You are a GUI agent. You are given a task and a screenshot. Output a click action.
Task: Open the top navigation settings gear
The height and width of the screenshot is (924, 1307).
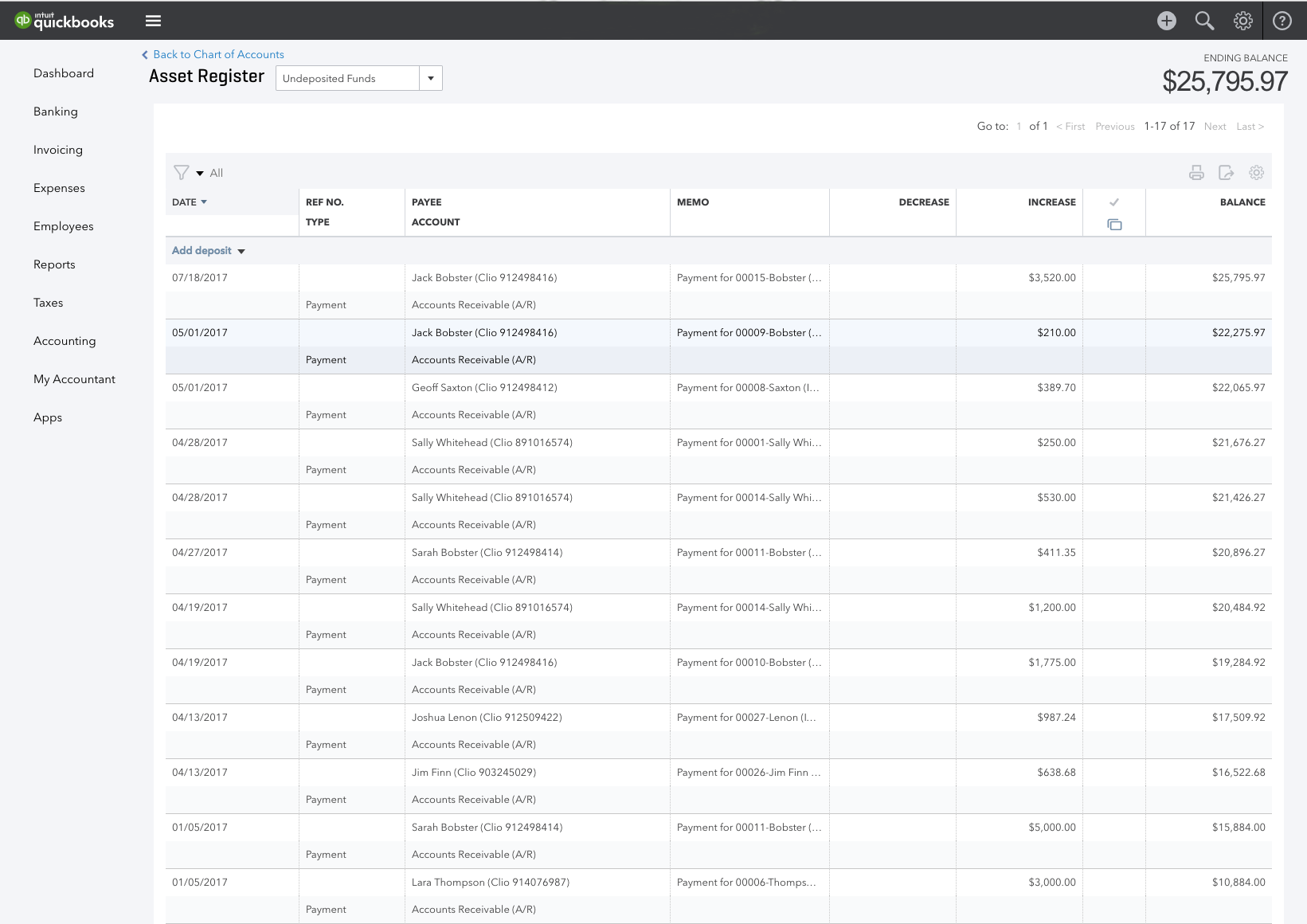1242,21
